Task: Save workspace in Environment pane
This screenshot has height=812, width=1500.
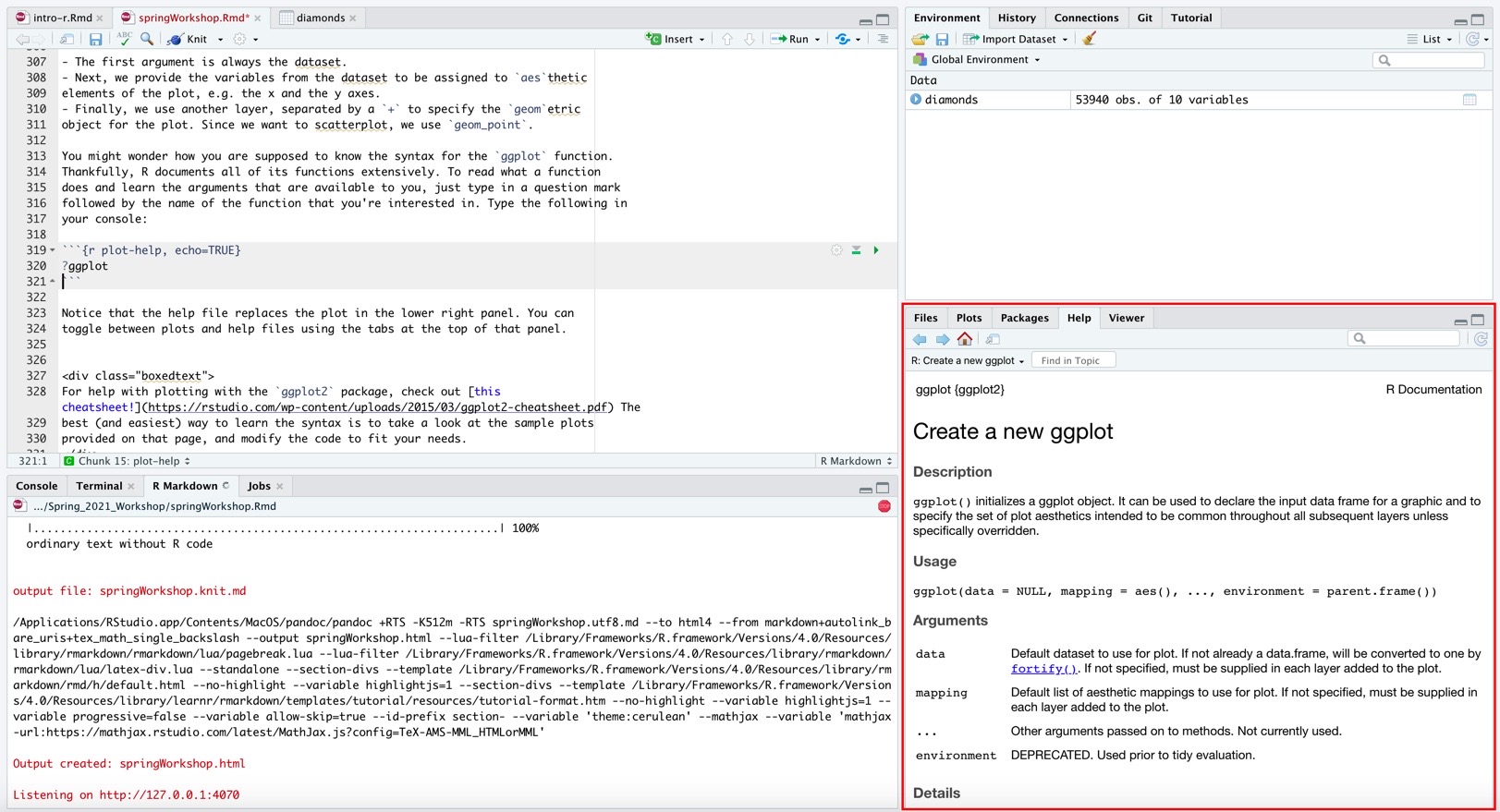Action: pos(942,39)
